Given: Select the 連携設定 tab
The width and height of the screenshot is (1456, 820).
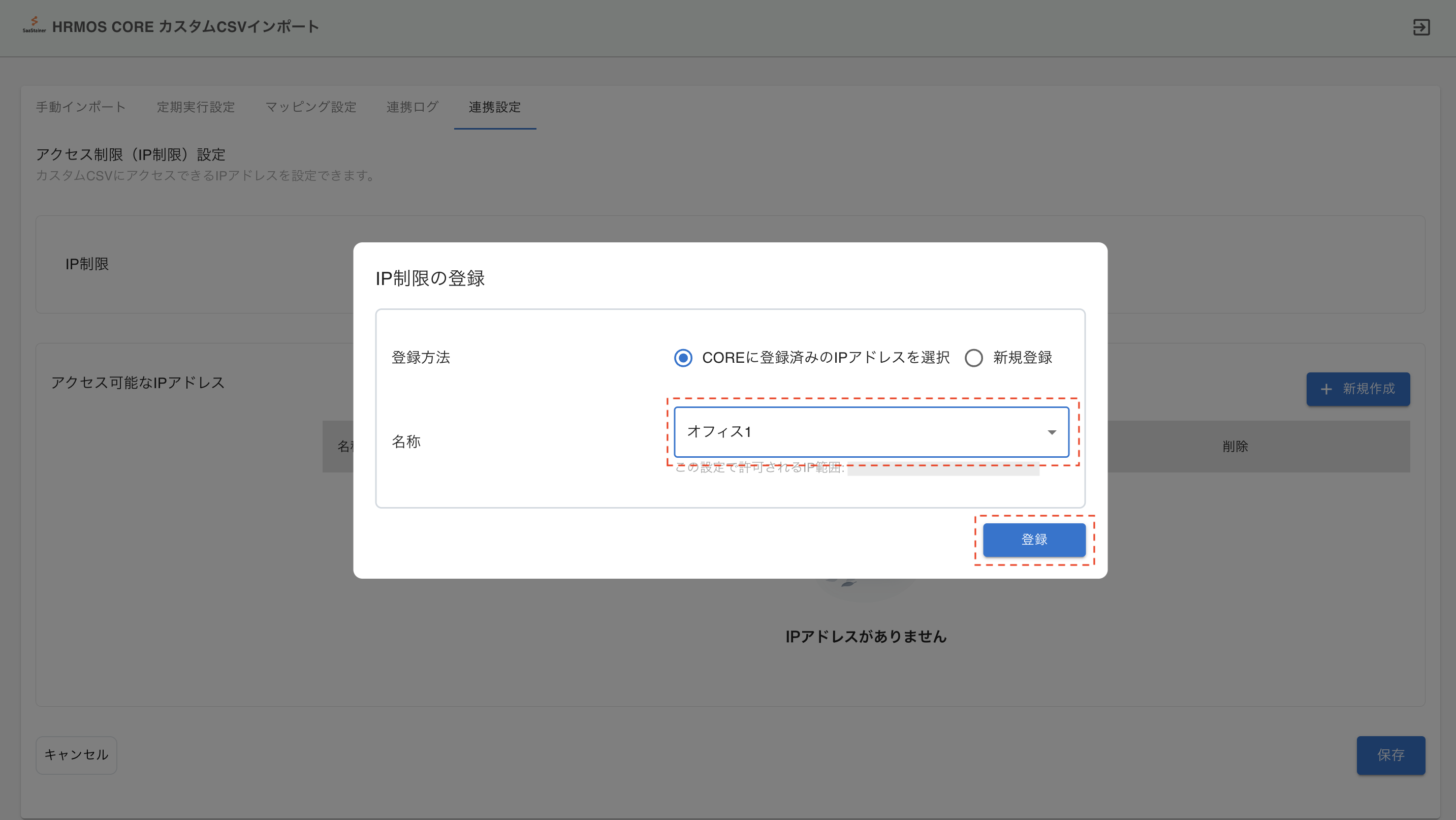Looking at the screenshot, I should tap(495, 107).
